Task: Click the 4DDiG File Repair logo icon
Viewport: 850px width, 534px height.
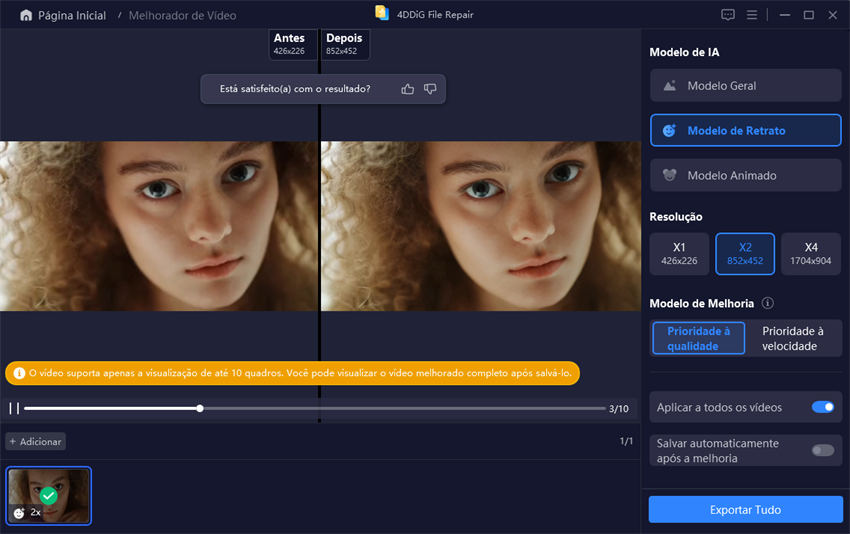Action: point(381,14)
